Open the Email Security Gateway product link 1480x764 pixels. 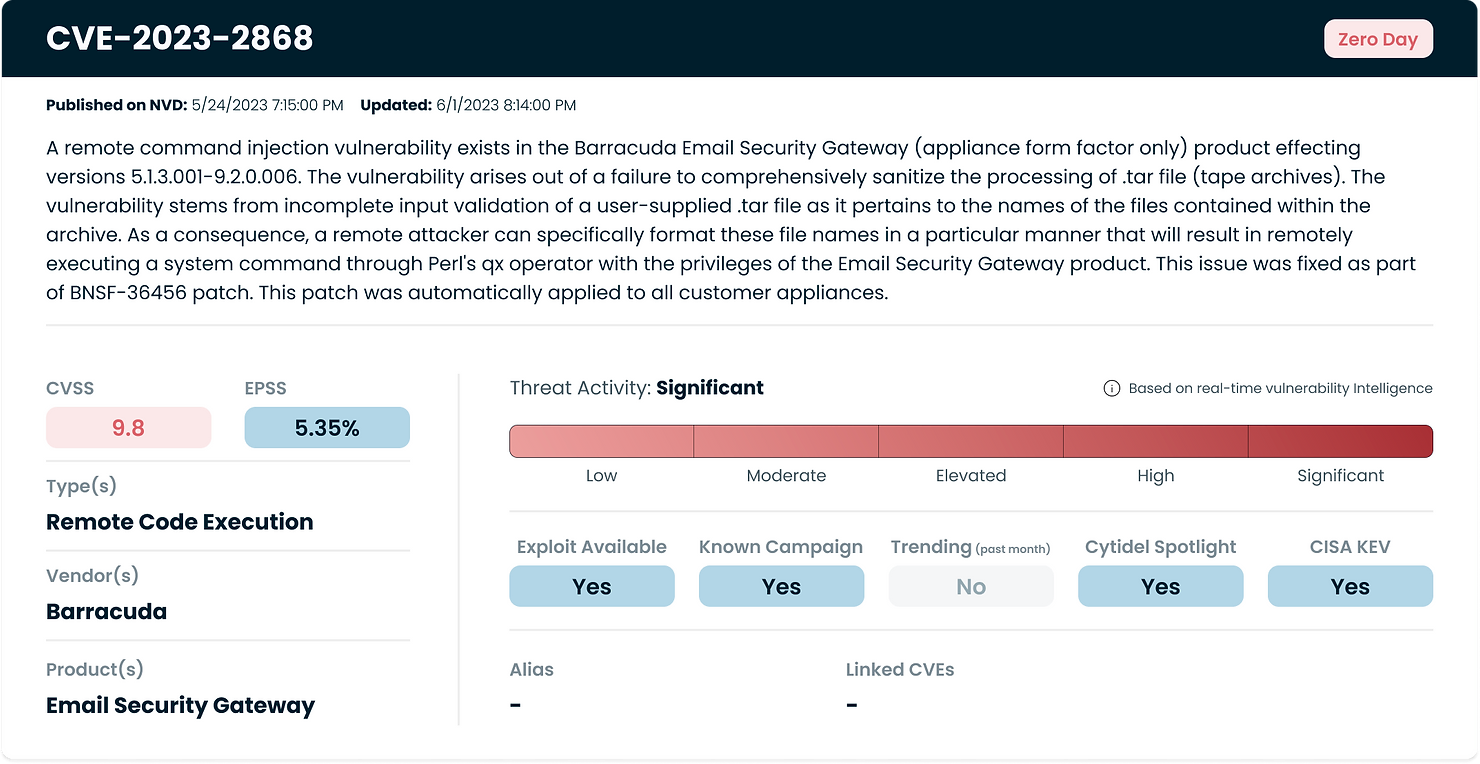point(180,705)
